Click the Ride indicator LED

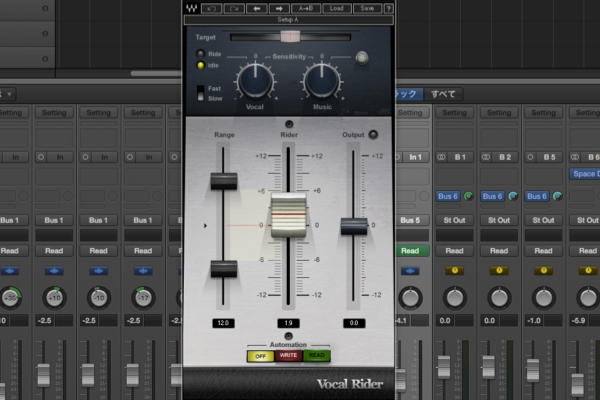200,54
